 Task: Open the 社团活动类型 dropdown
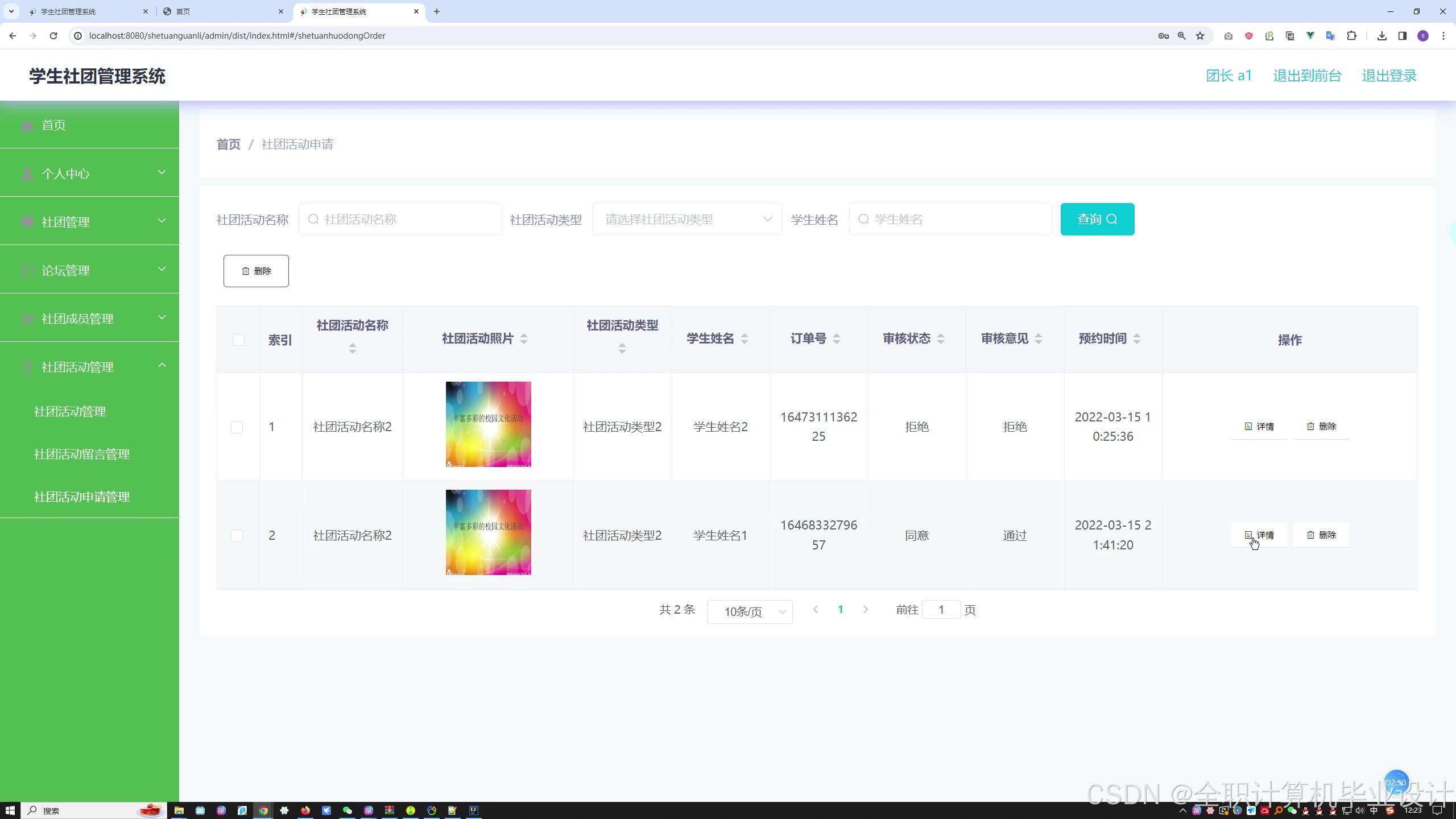point(686,220)
